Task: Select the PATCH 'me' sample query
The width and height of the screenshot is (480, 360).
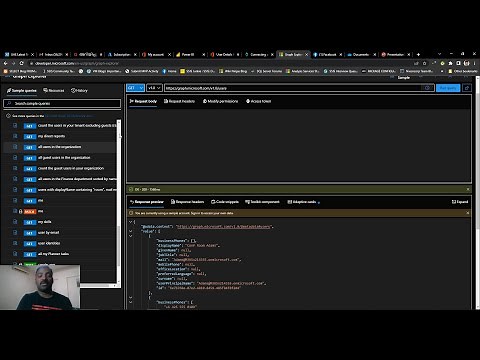Action: 40,211
